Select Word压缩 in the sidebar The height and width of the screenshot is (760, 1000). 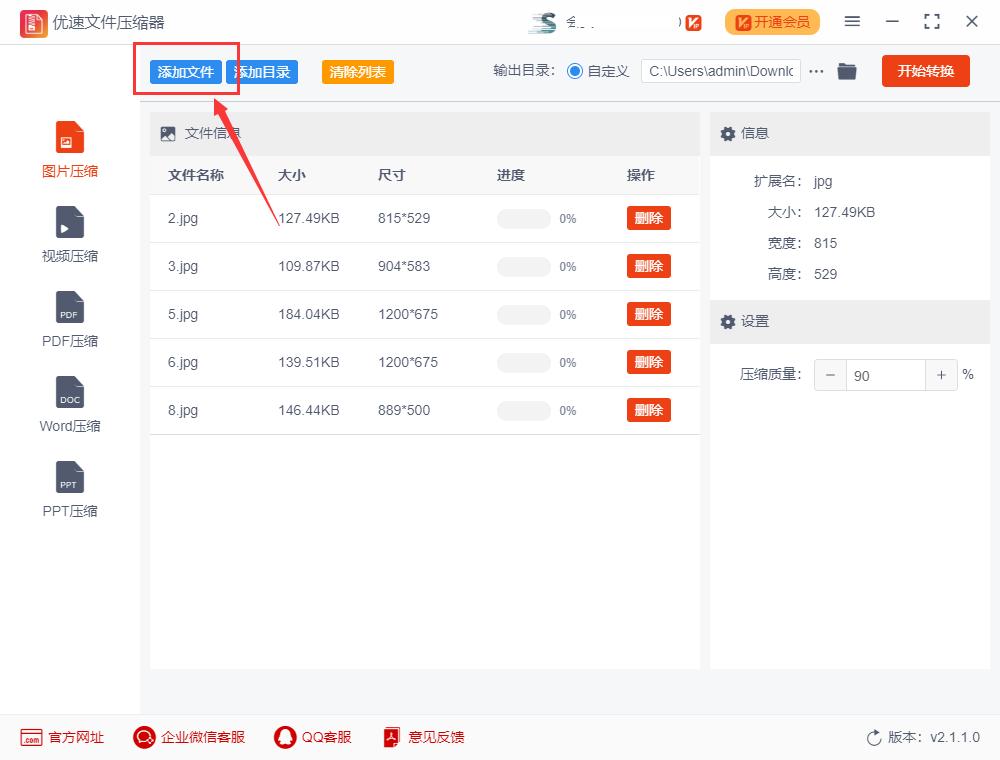[69, 403]
